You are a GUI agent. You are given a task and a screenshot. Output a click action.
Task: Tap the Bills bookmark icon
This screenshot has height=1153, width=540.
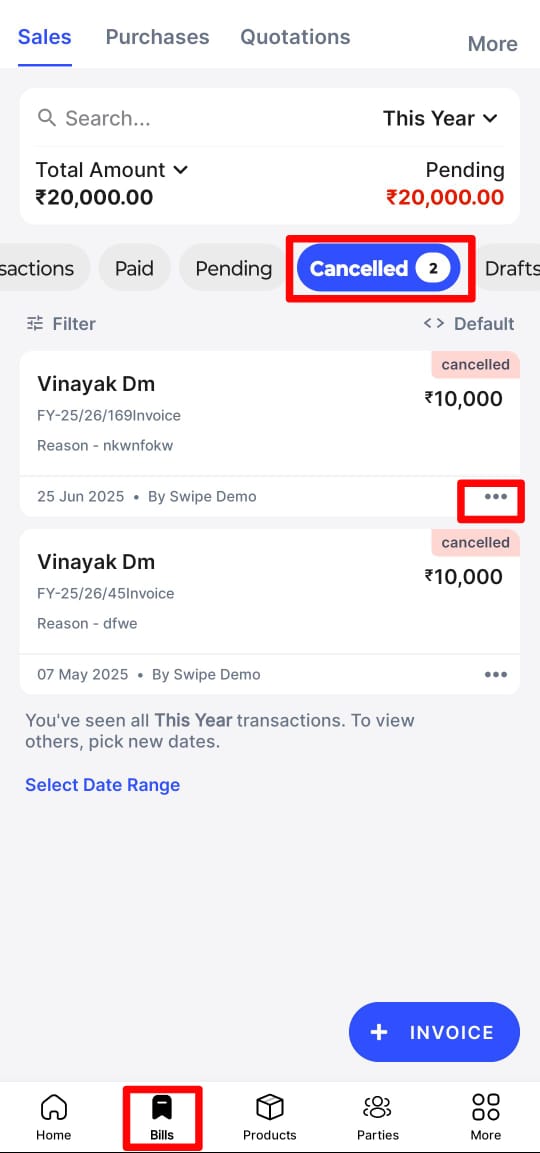point(162,1106)
